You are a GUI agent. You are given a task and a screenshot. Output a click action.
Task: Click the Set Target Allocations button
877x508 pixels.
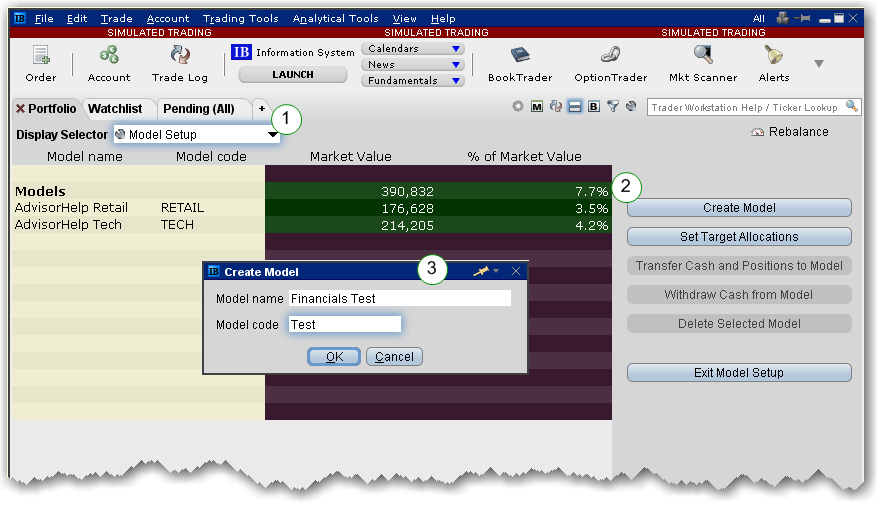(739, 237)
